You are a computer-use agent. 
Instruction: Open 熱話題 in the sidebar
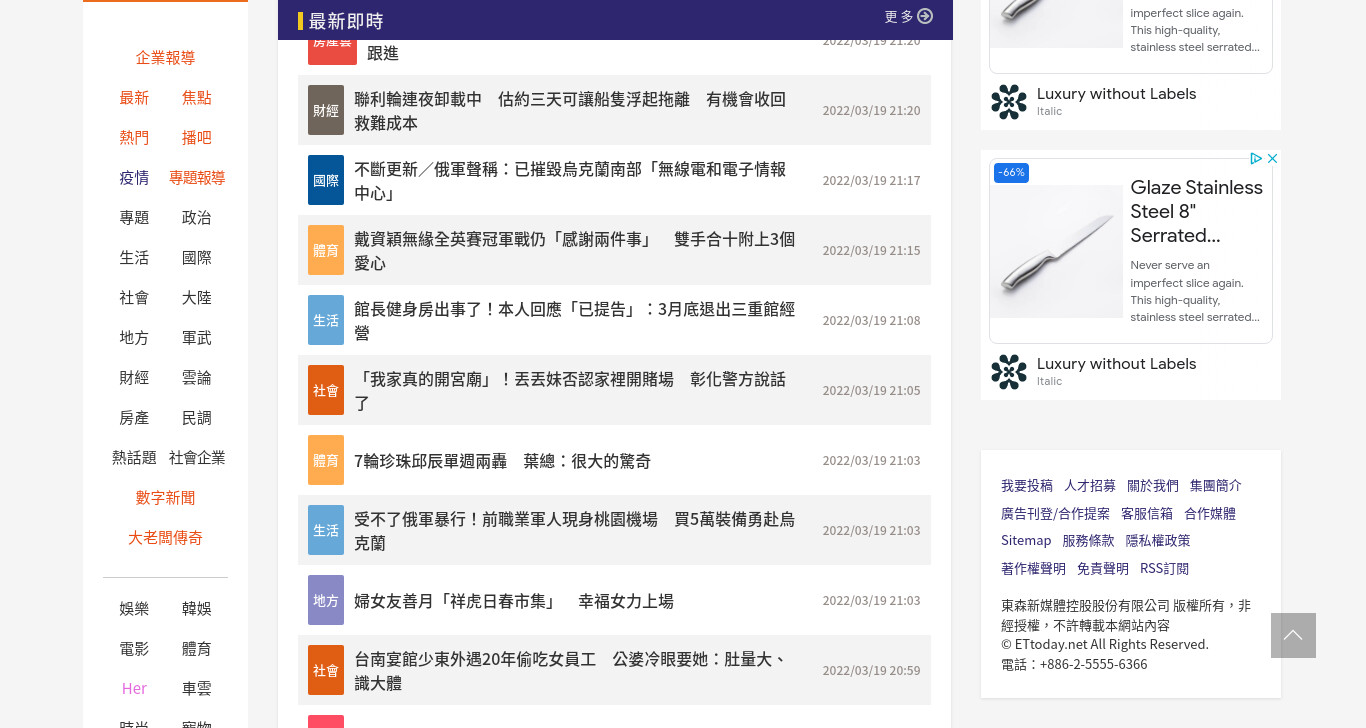click(x=134, y=458)
